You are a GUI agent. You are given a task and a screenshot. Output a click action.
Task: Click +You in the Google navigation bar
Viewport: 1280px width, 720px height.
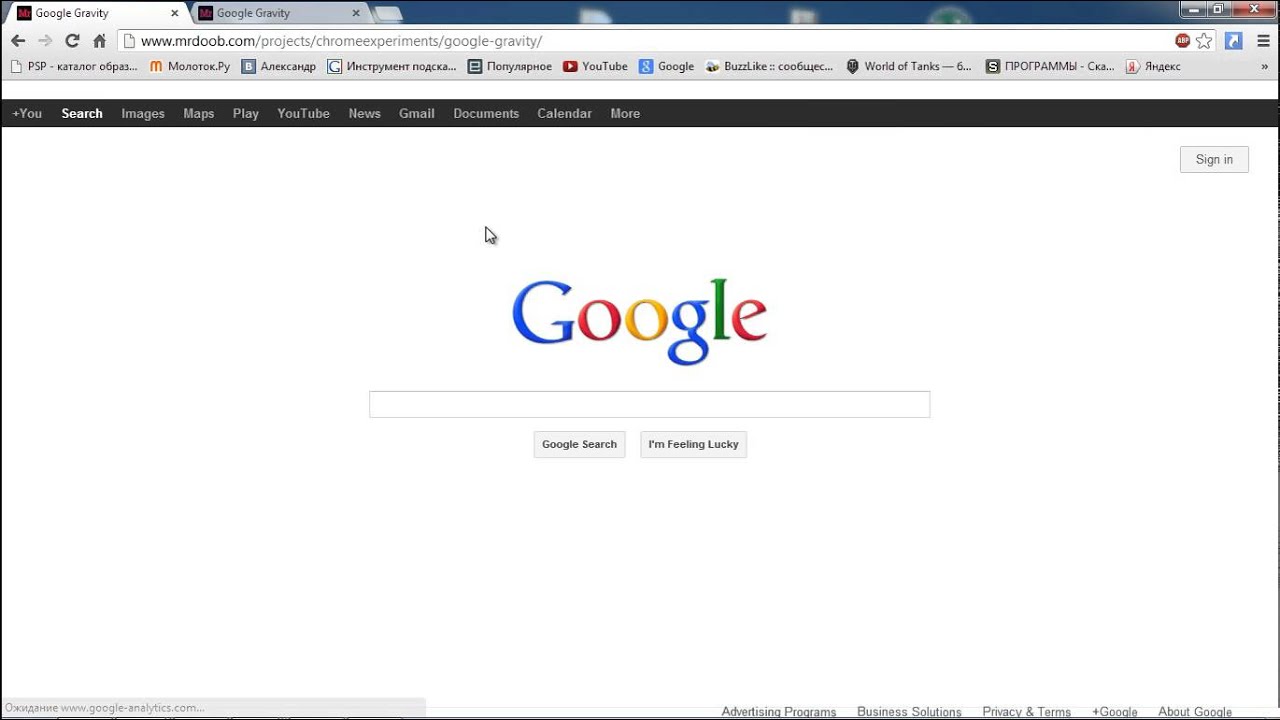click(27, 113)
